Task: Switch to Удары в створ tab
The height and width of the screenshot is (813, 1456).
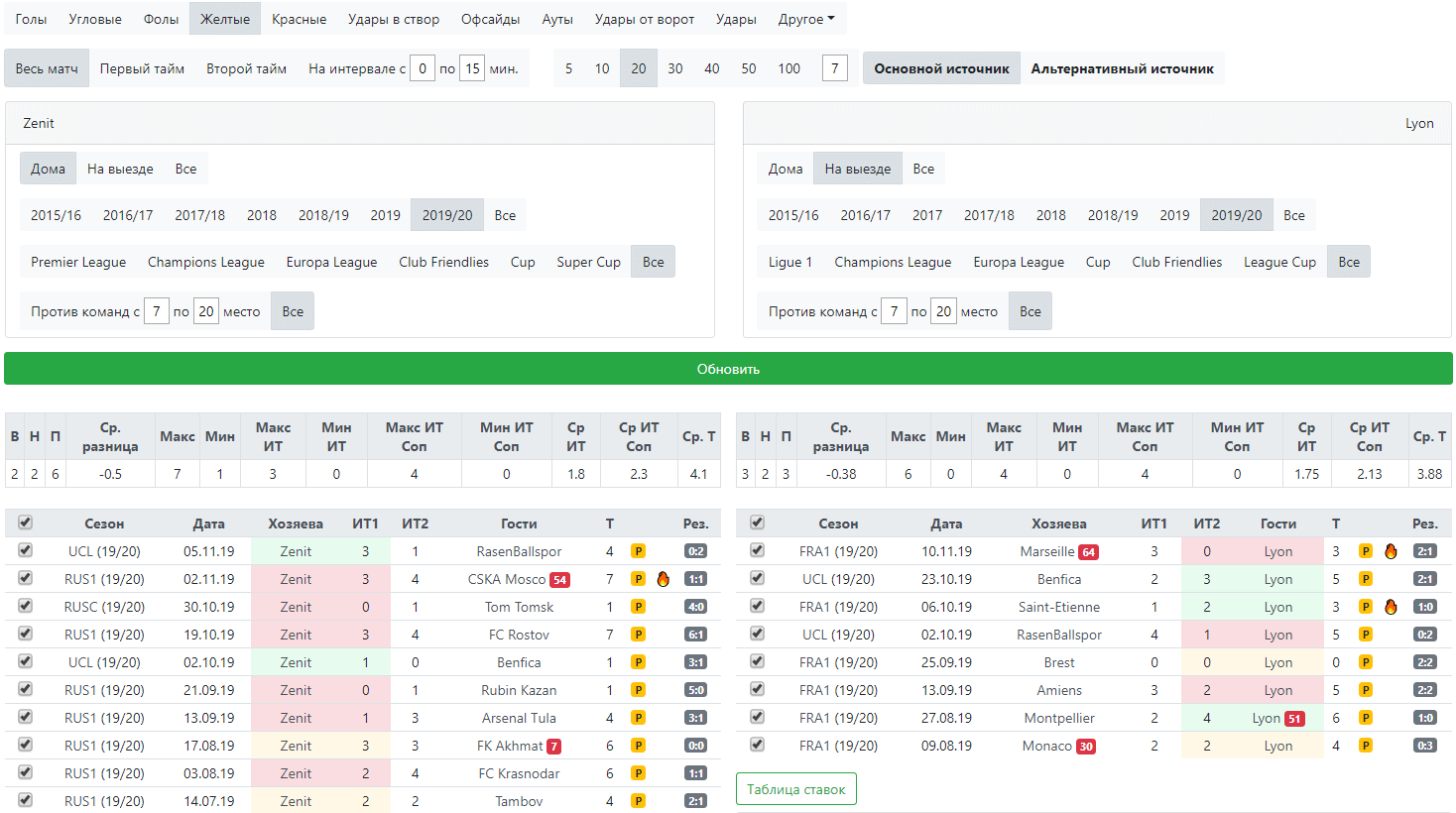Action: [x=394, y=19]
